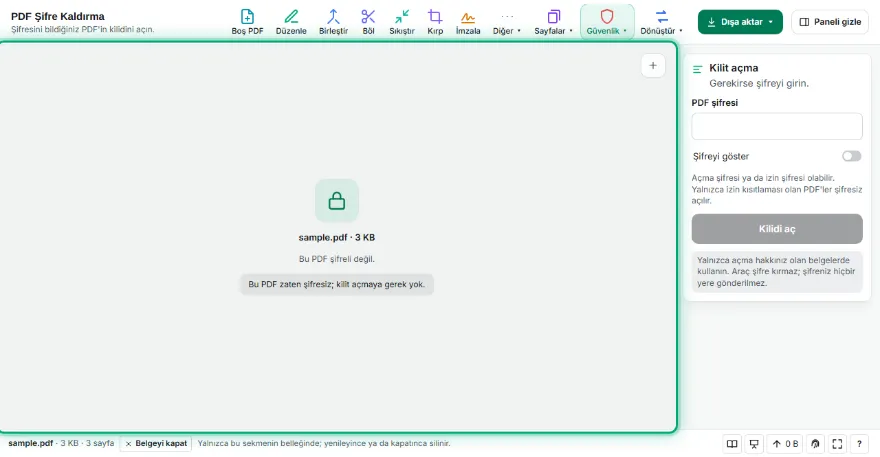880x457 pixels.
Task: Start the presentation mode icon
Action: 754,444
